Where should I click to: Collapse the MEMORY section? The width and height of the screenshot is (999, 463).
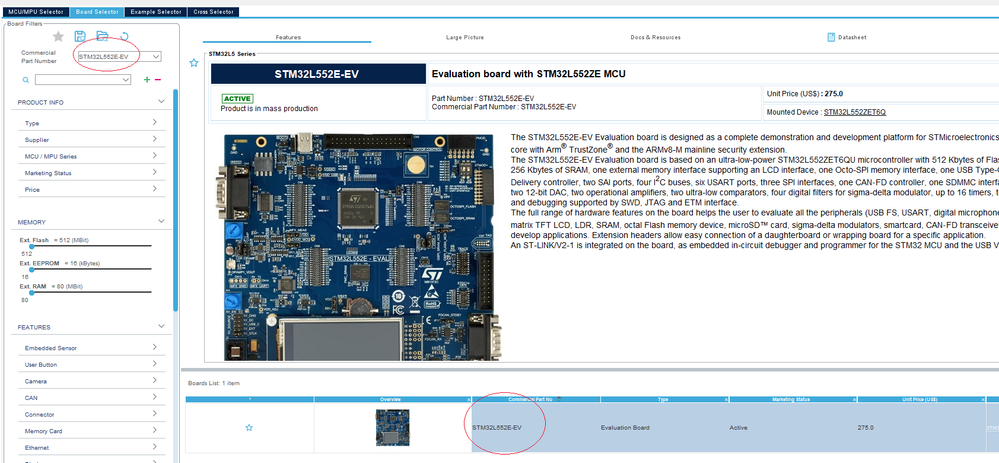tap(161, 222)
